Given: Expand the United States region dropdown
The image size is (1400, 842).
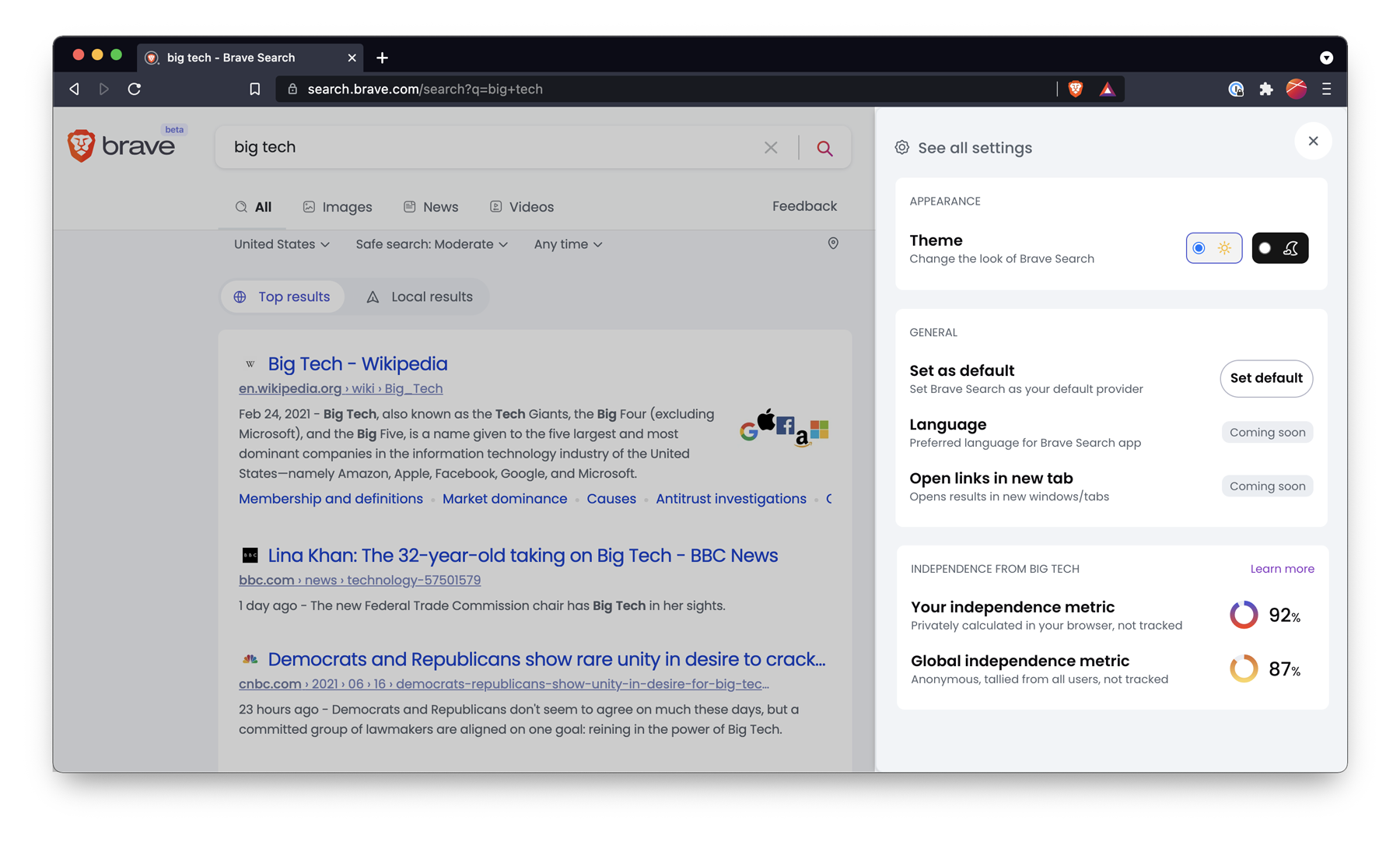Looking at the screenshot, I should pos(281,244).
